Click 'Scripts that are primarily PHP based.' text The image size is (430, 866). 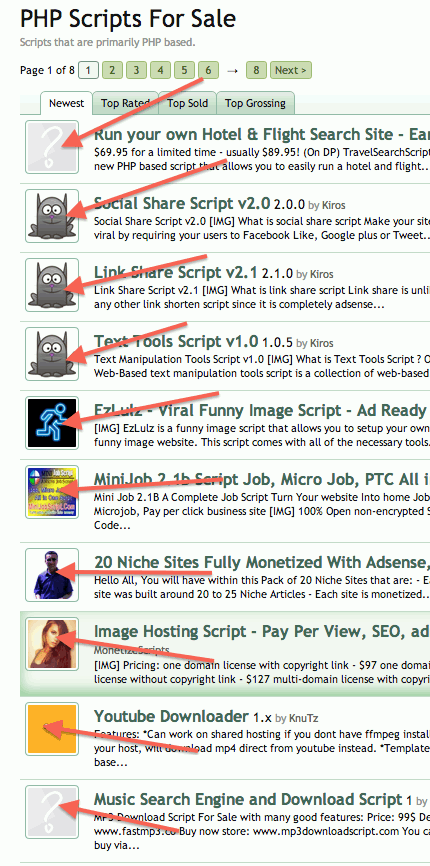[107, 43]
